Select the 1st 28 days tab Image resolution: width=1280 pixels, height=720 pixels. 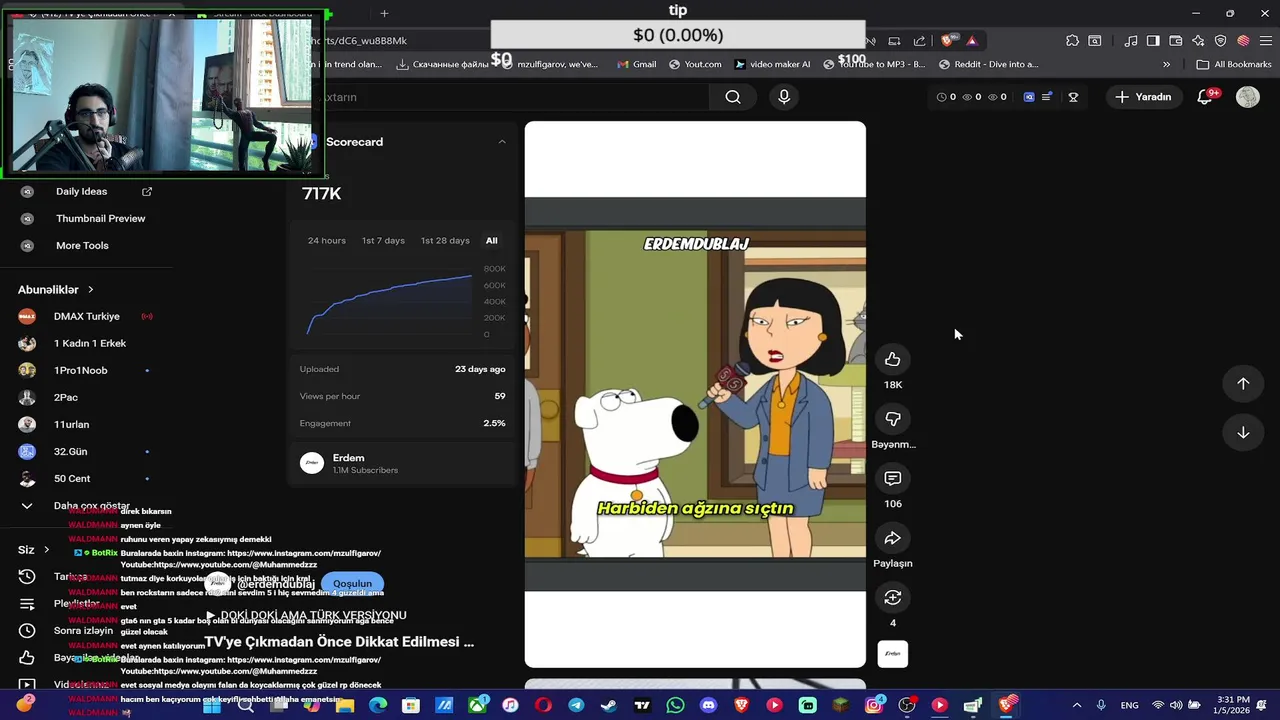[445, 241]
